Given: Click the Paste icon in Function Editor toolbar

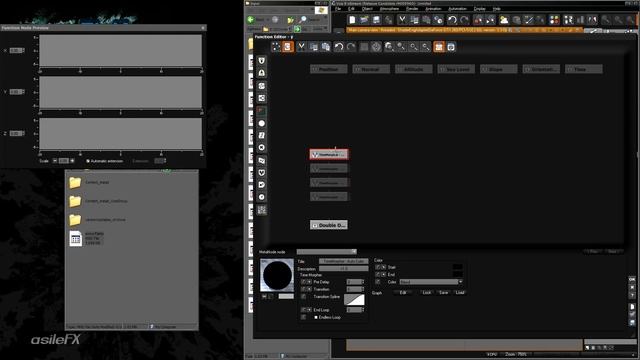Looking at the screenshot, I should click(326, 47).
